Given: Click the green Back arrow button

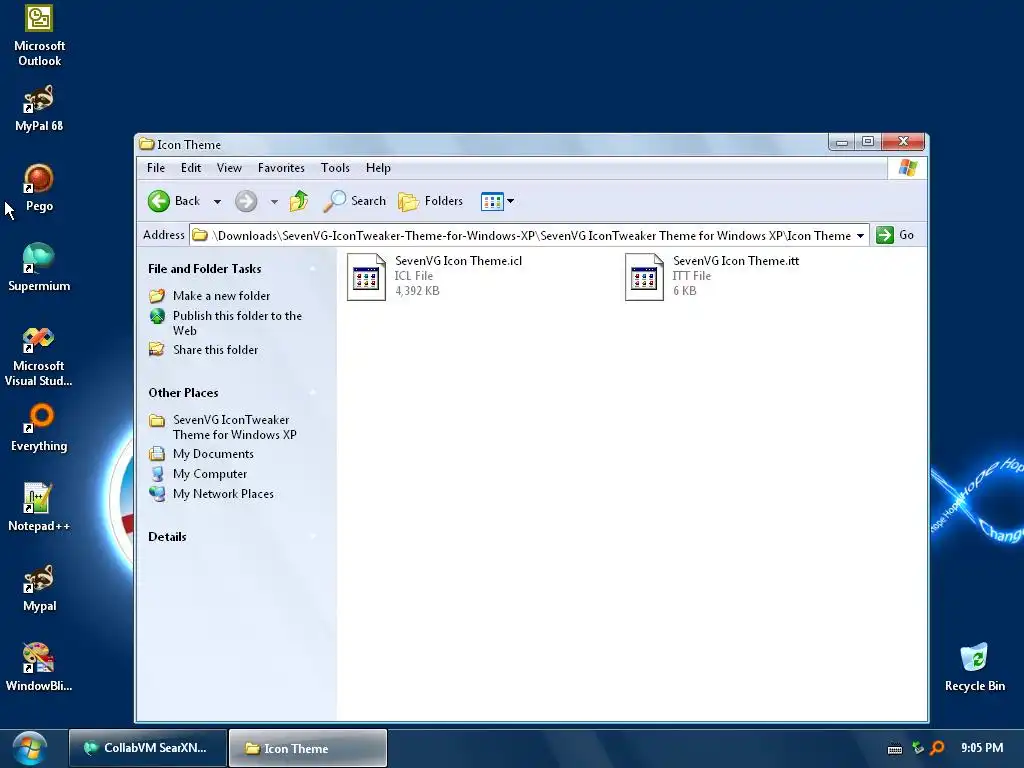Looking at the screenshot, I should [x=159, y=201].
